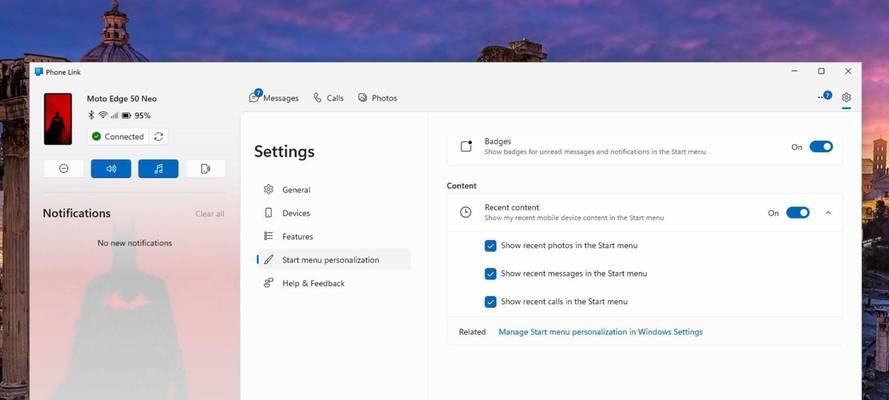Click the Do Not Disturb button
This screenshot has height=400, width=889.
[64, 169]
